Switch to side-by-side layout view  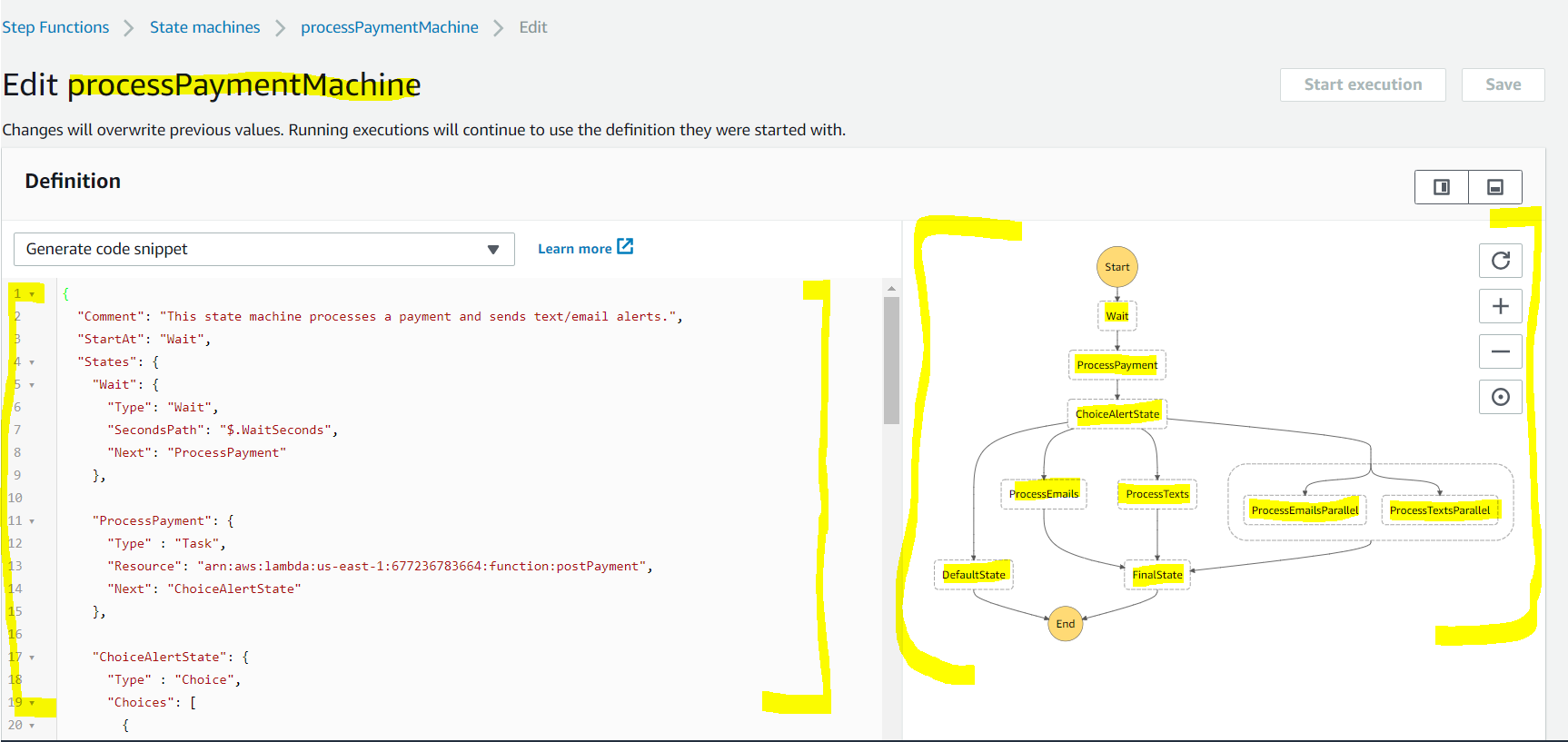(1442, 187)
